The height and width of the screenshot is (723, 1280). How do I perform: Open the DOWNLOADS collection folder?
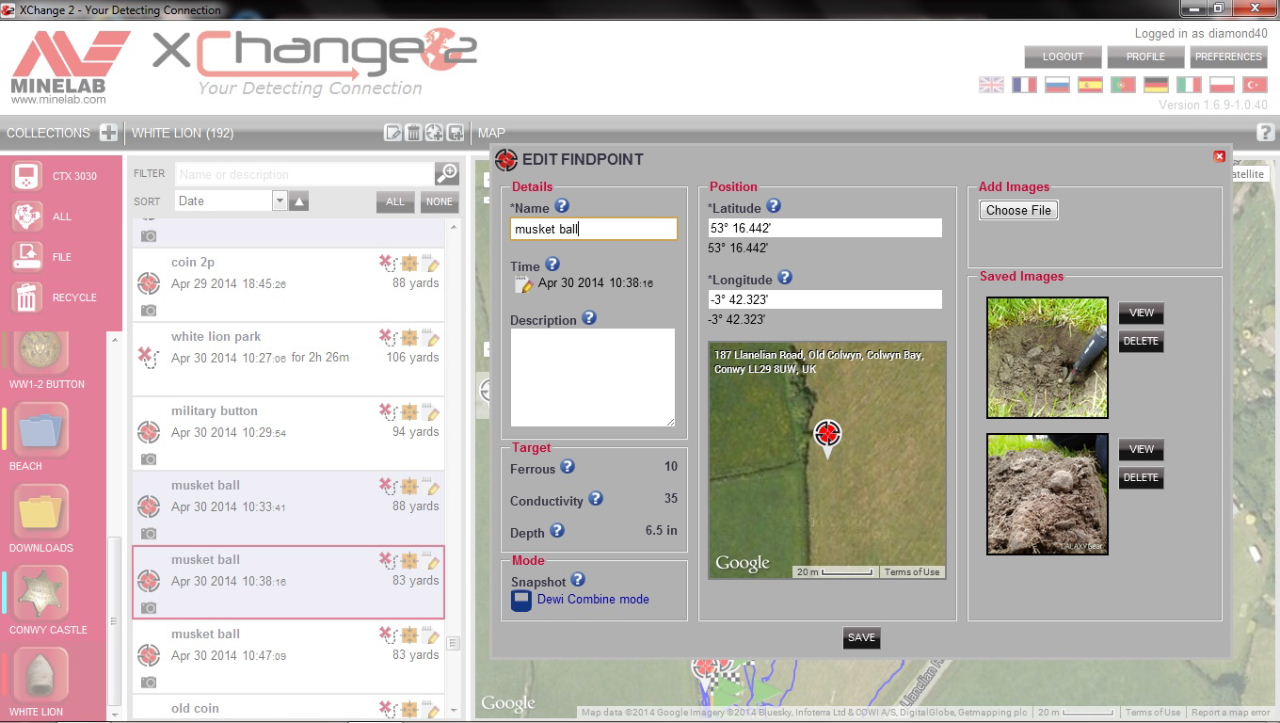tap(42, 512)
